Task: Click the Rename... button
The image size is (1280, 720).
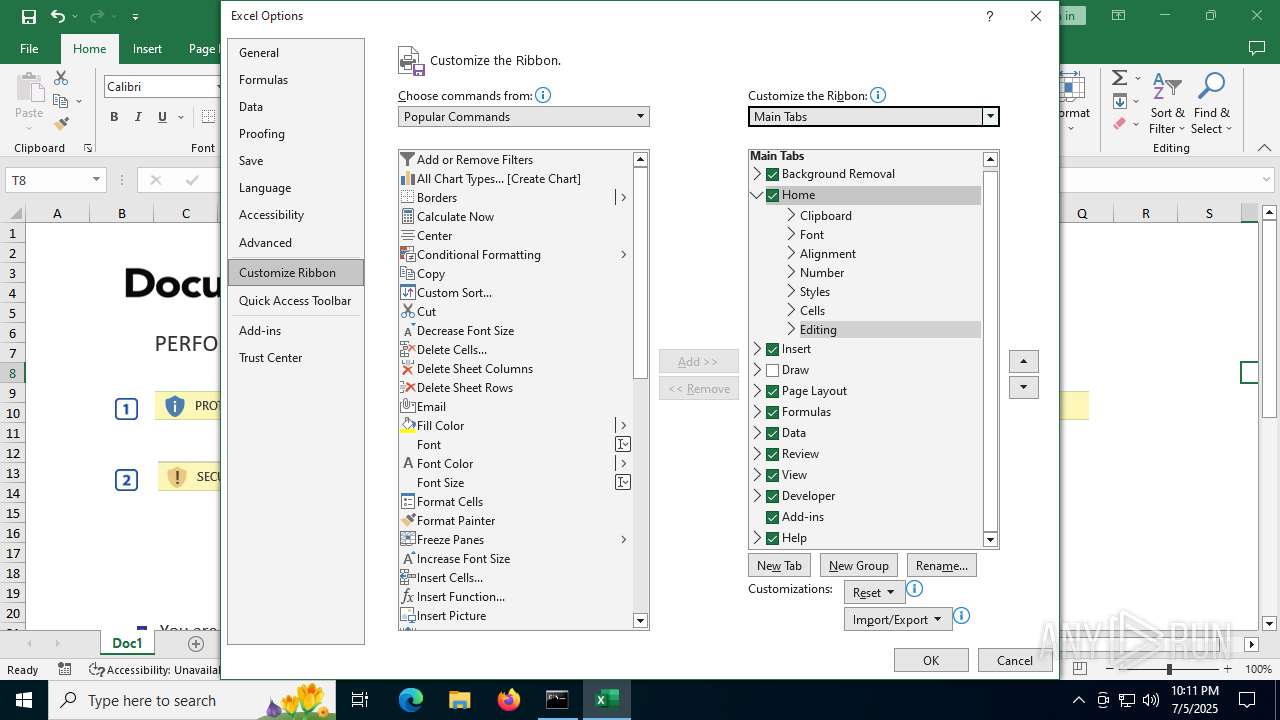Action: click(941, 565)
